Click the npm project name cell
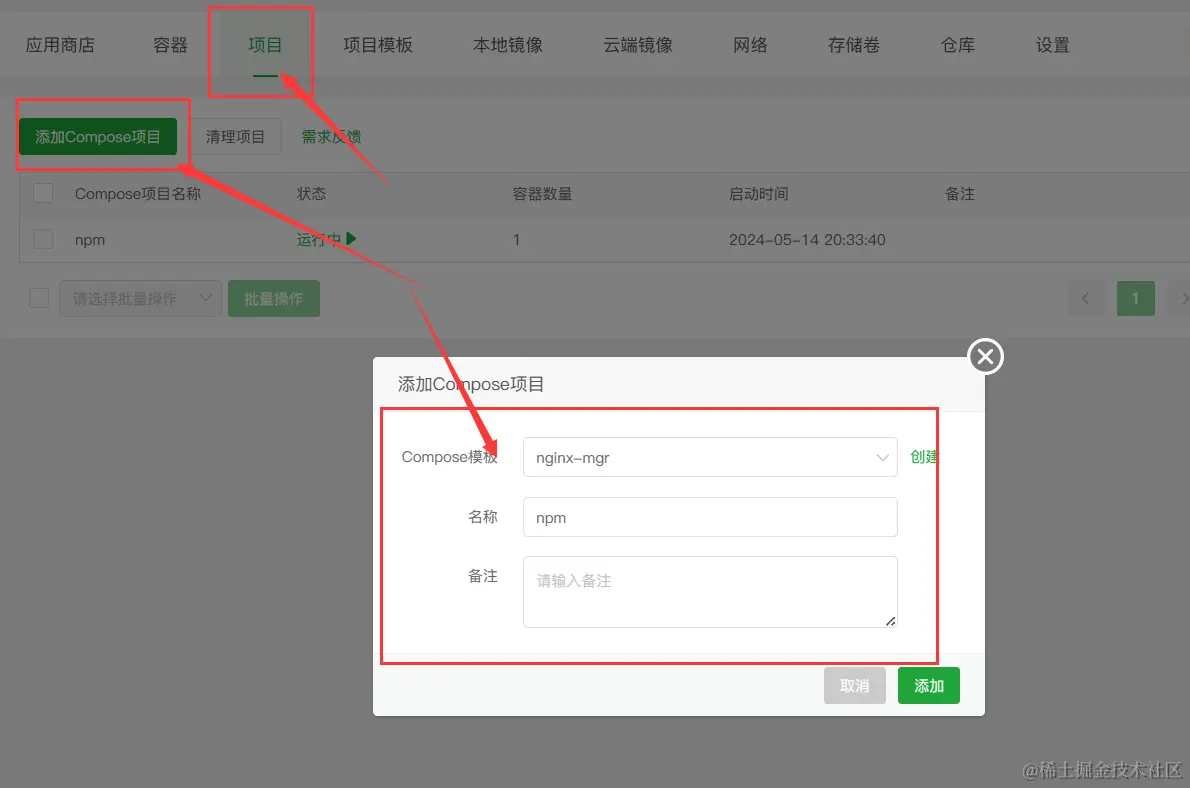This screenshot has height=788, width=1190. [90, 240]
